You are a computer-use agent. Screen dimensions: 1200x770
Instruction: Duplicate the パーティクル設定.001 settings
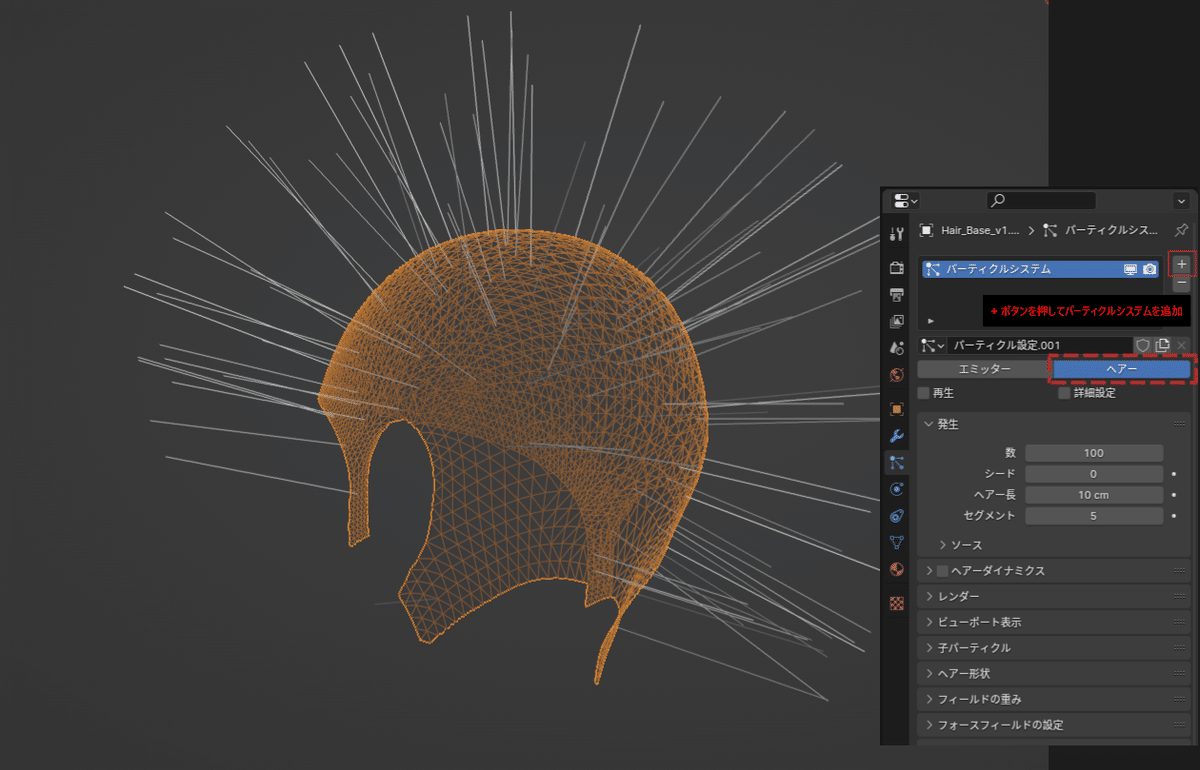click(1162, 345)
